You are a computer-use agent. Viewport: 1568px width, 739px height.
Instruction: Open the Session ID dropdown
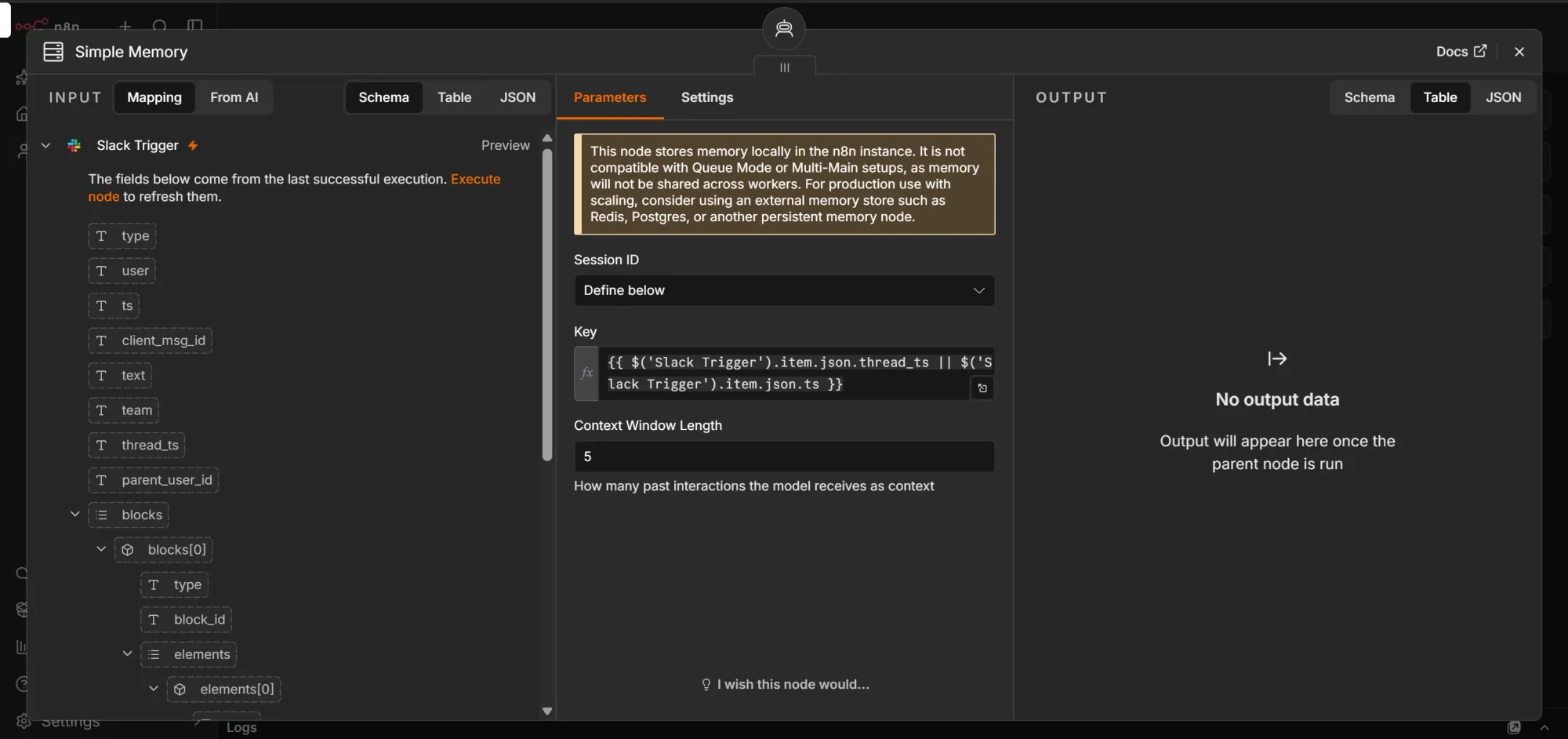(x=784, y=290)
